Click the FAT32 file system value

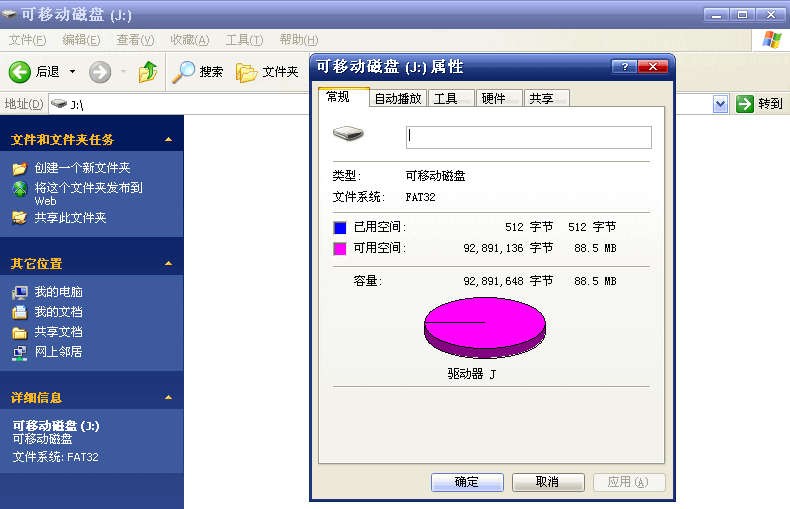point(420,197)
